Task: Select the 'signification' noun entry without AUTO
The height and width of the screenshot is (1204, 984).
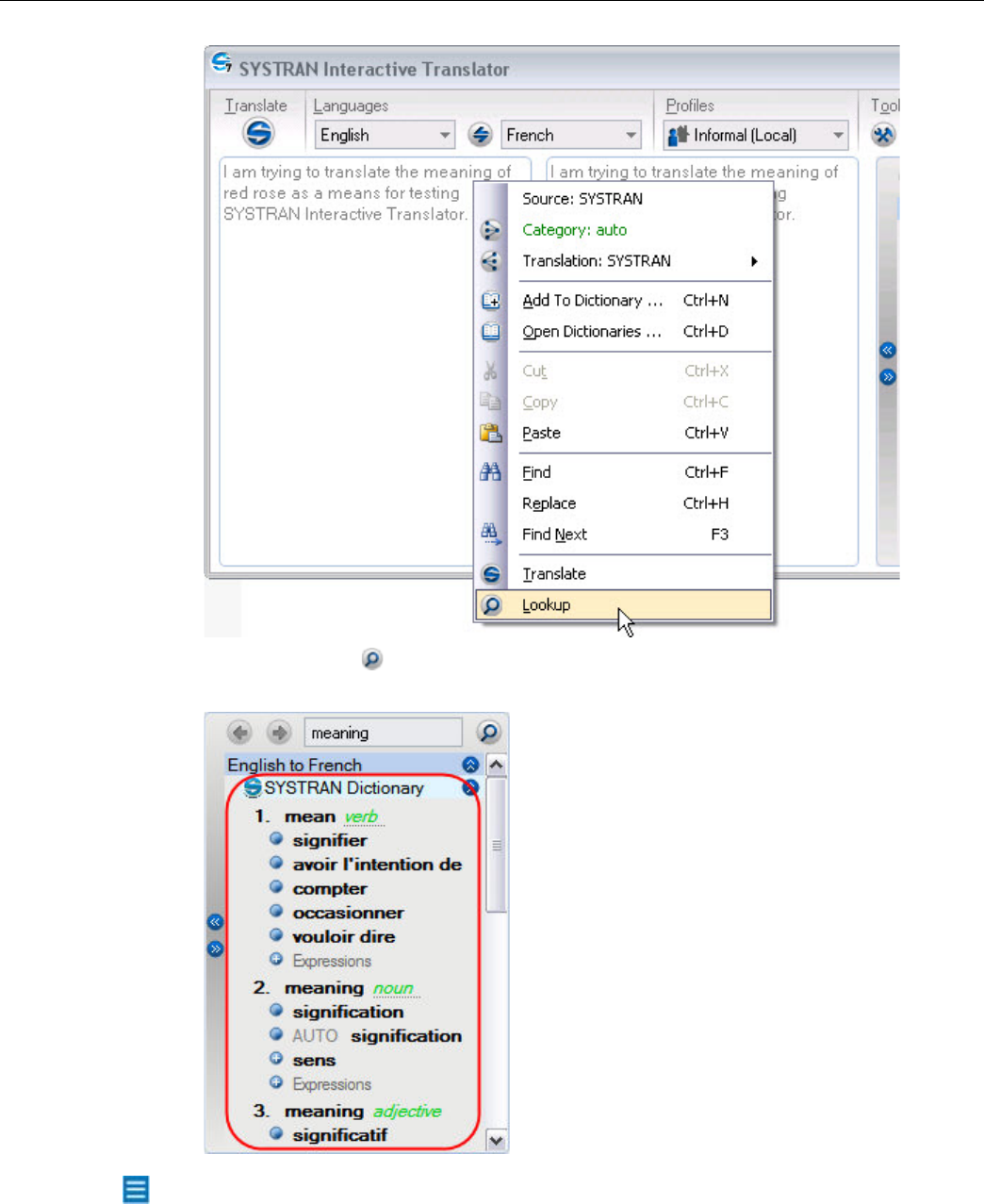Action: click(x=348, y=1012)
